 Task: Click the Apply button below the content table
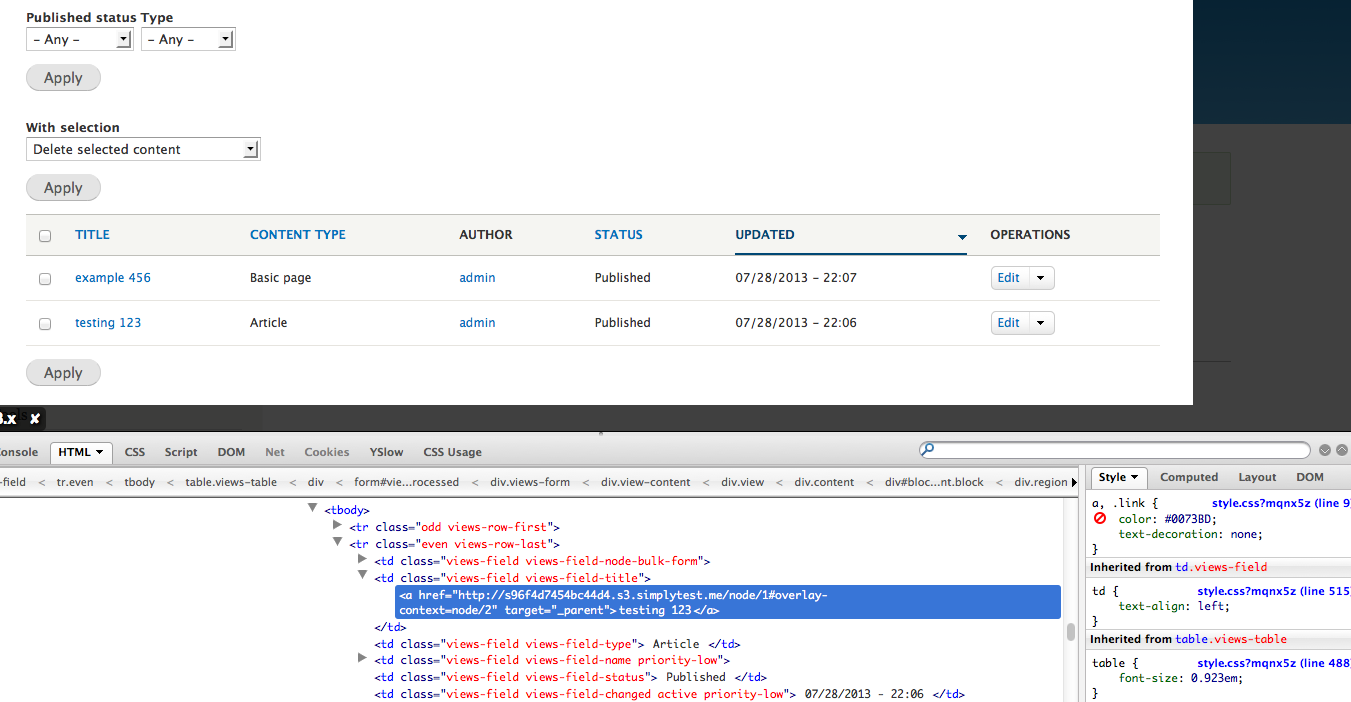click(x=63, y=372)
